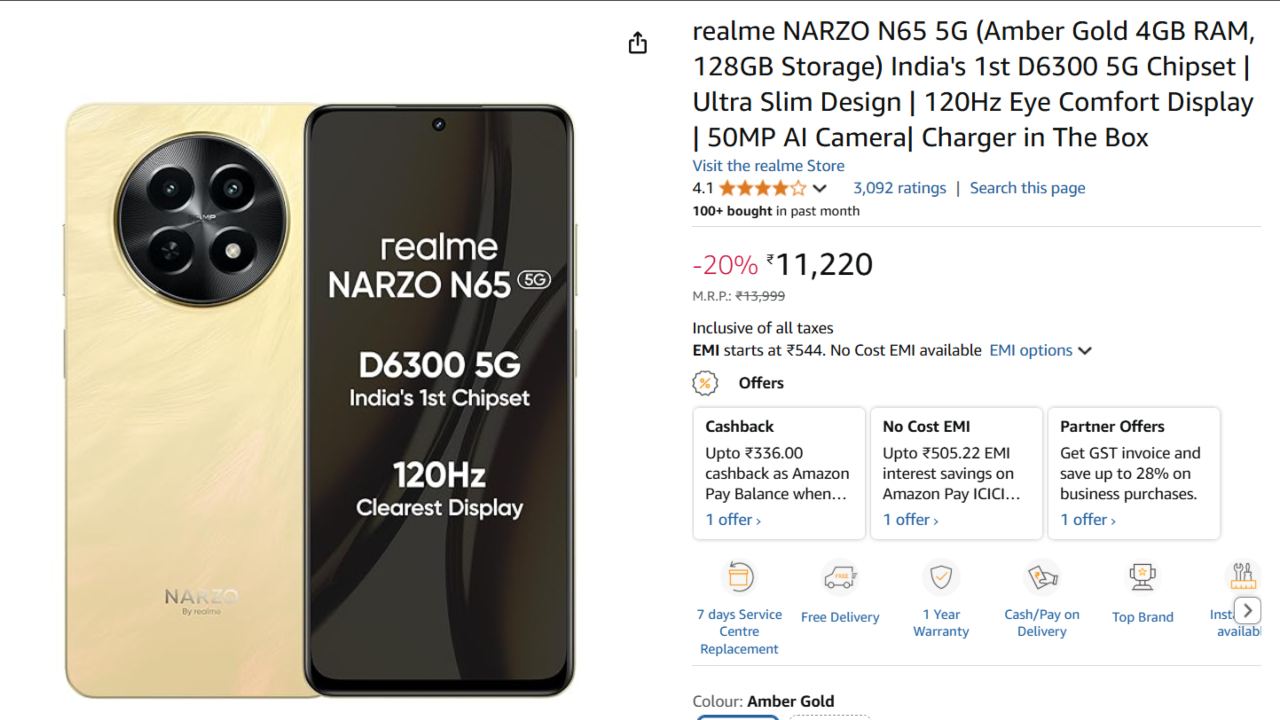
Task: Select the Amber Gold colour swatch
Action: pos(738,716)
